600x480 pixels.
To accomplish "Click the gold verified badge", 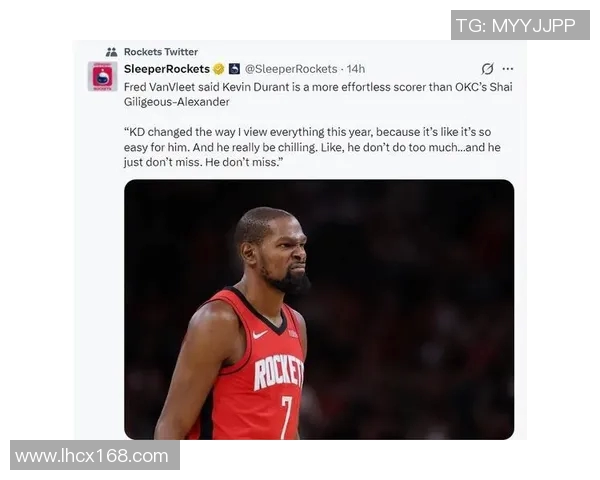I will (218, 69).
